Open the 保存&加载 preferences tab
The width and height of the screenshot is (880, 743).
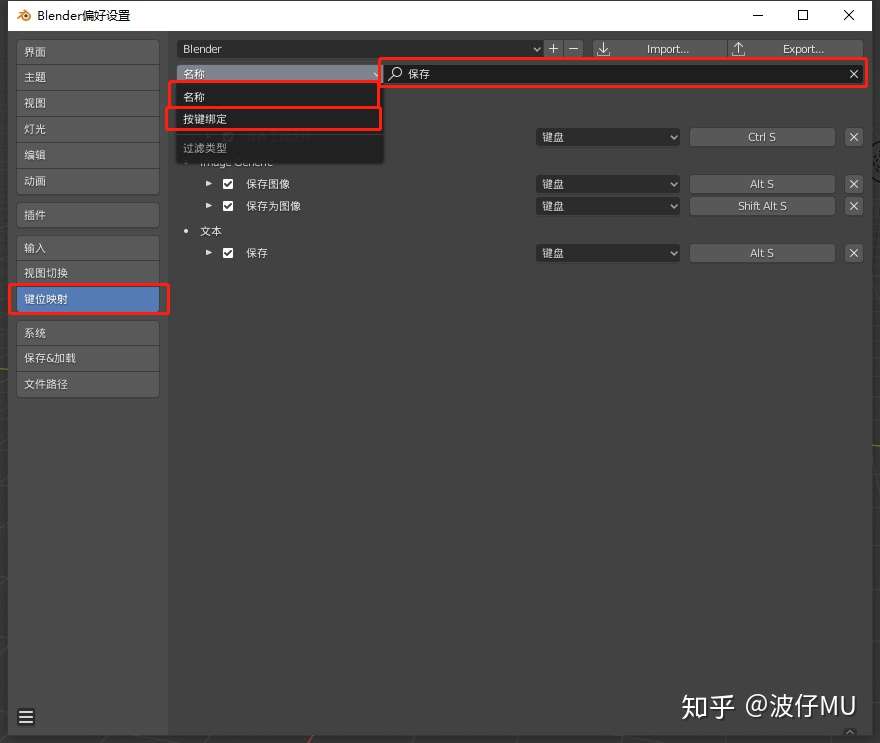(x=88, y=358)
